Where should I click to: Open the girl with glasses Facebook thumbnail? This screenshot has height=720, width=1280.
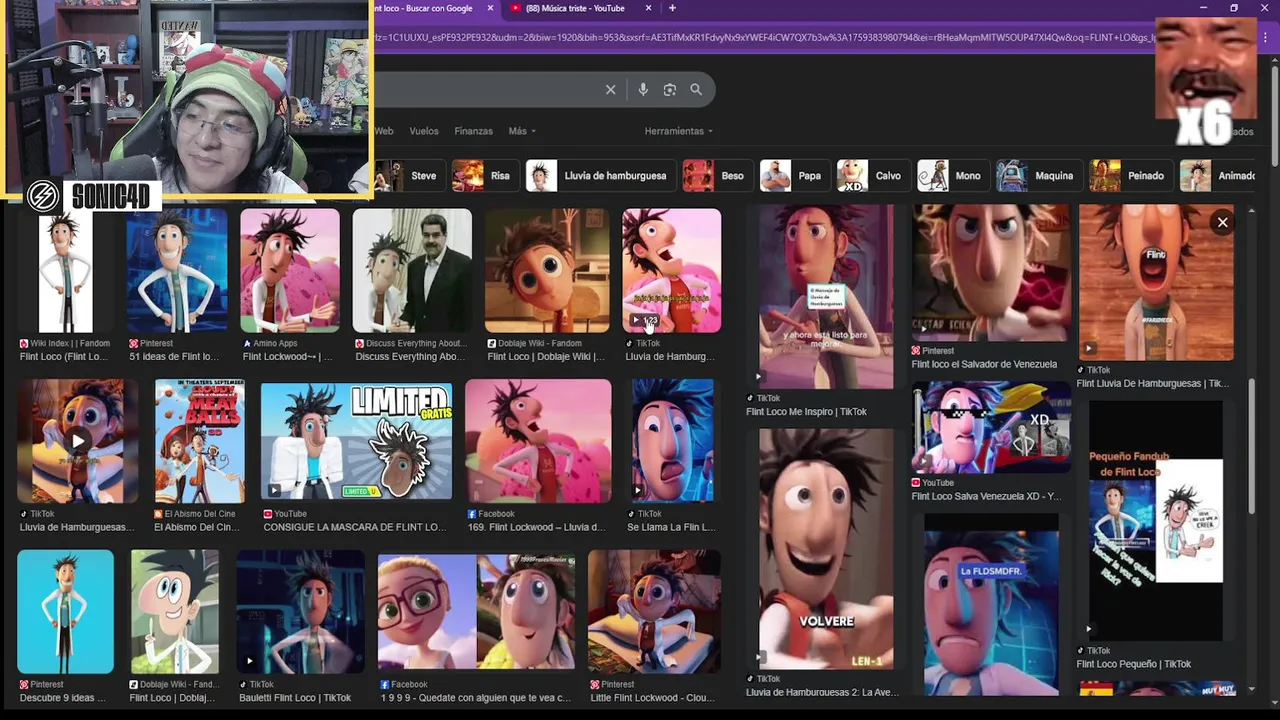(476, 612)
